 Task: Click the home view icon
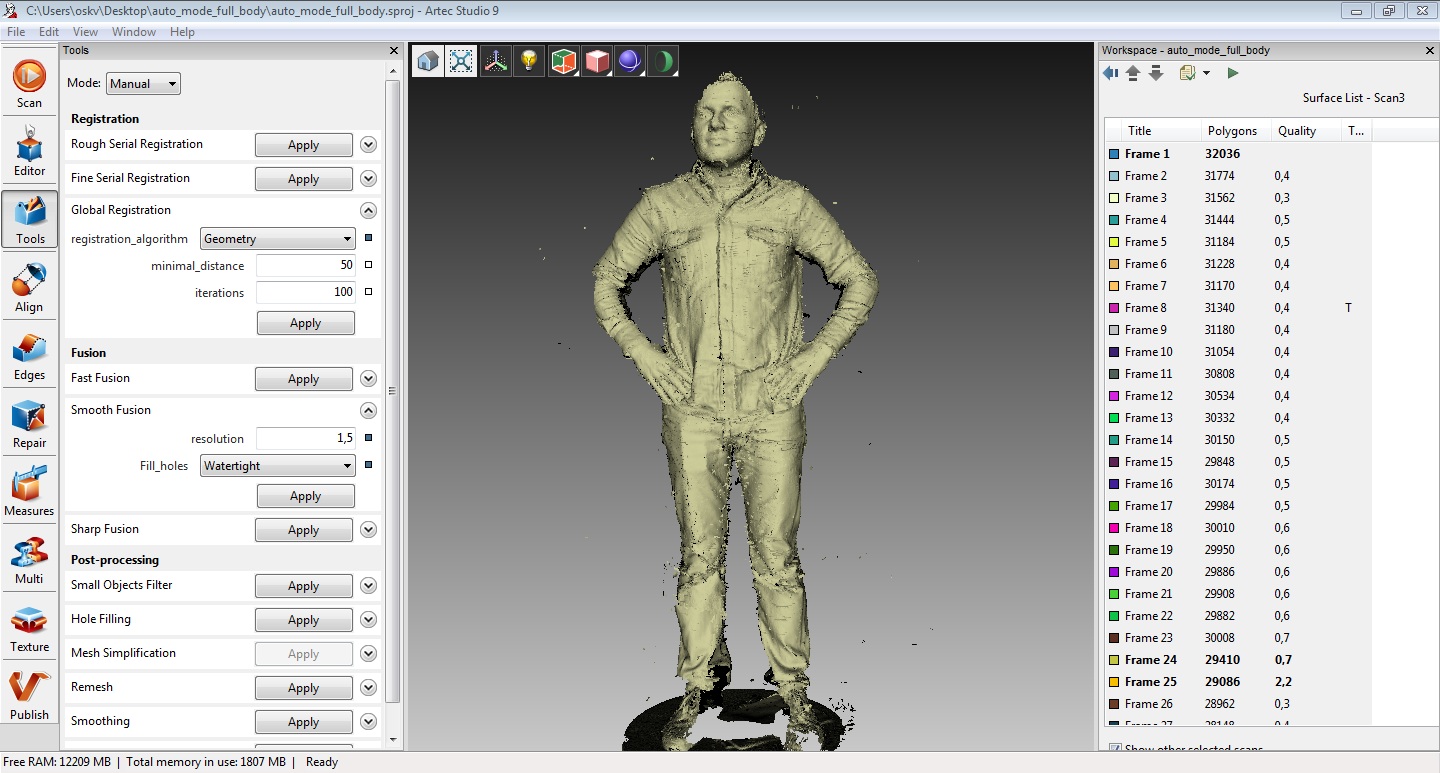click(428, 62)
